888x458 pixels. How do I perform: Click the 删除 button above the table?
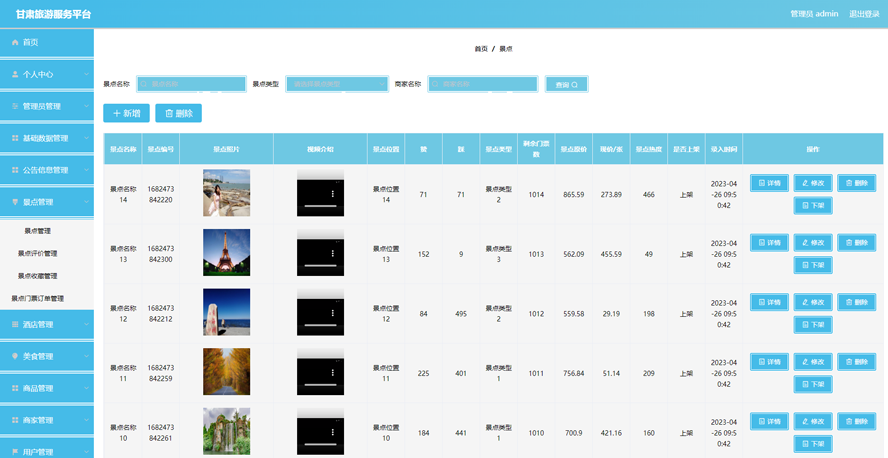click(178, 113)
